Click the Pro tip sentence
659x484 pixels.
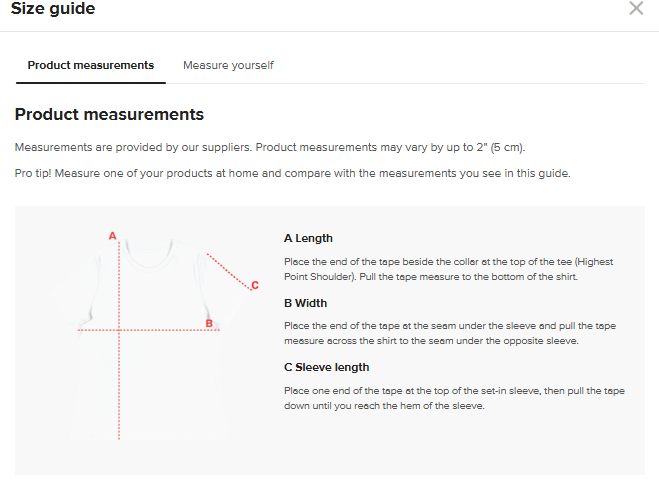292,173
